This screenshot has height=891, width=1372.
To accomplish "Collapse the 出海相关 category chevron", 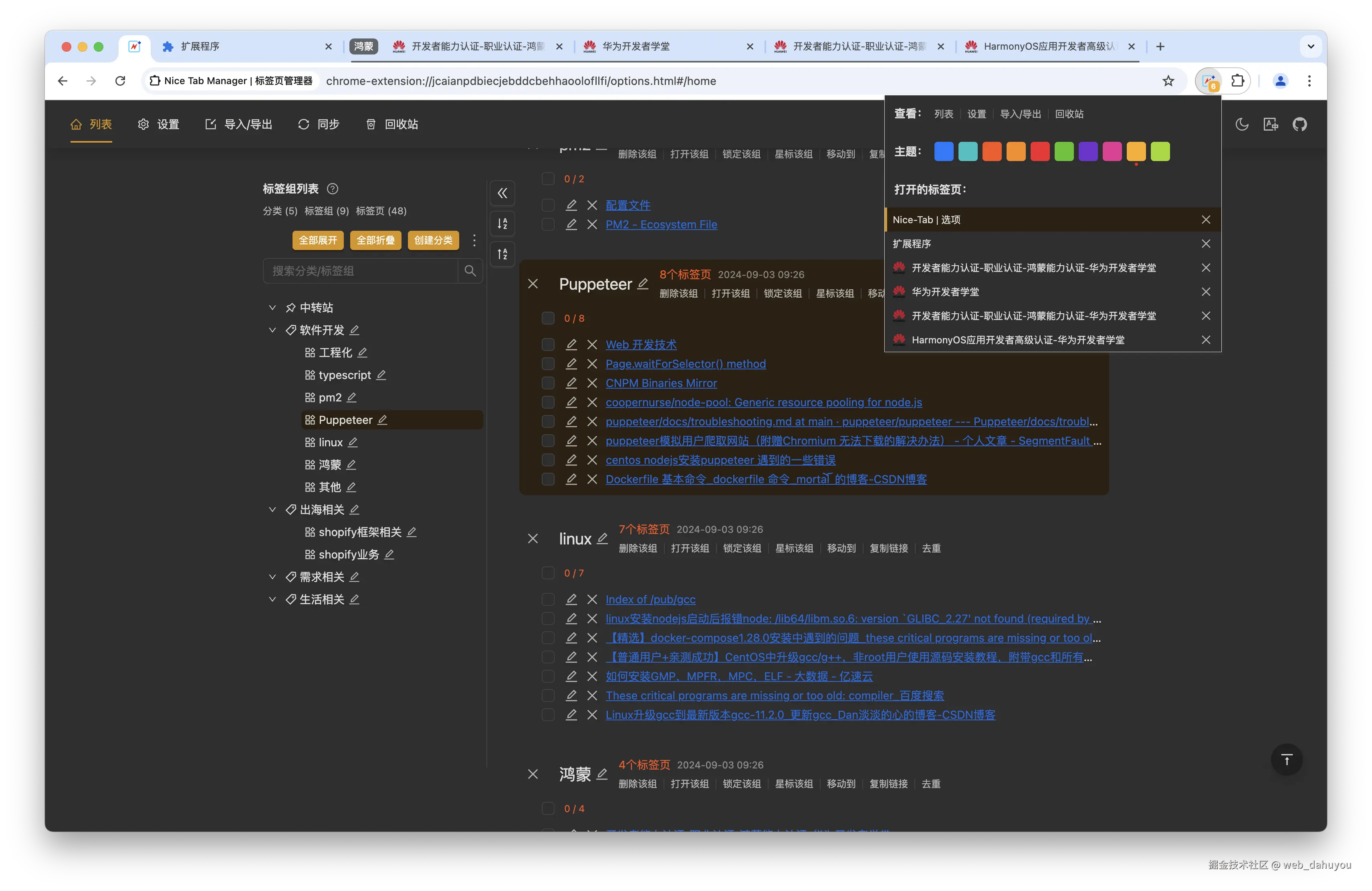I will [x=272, y=510].
